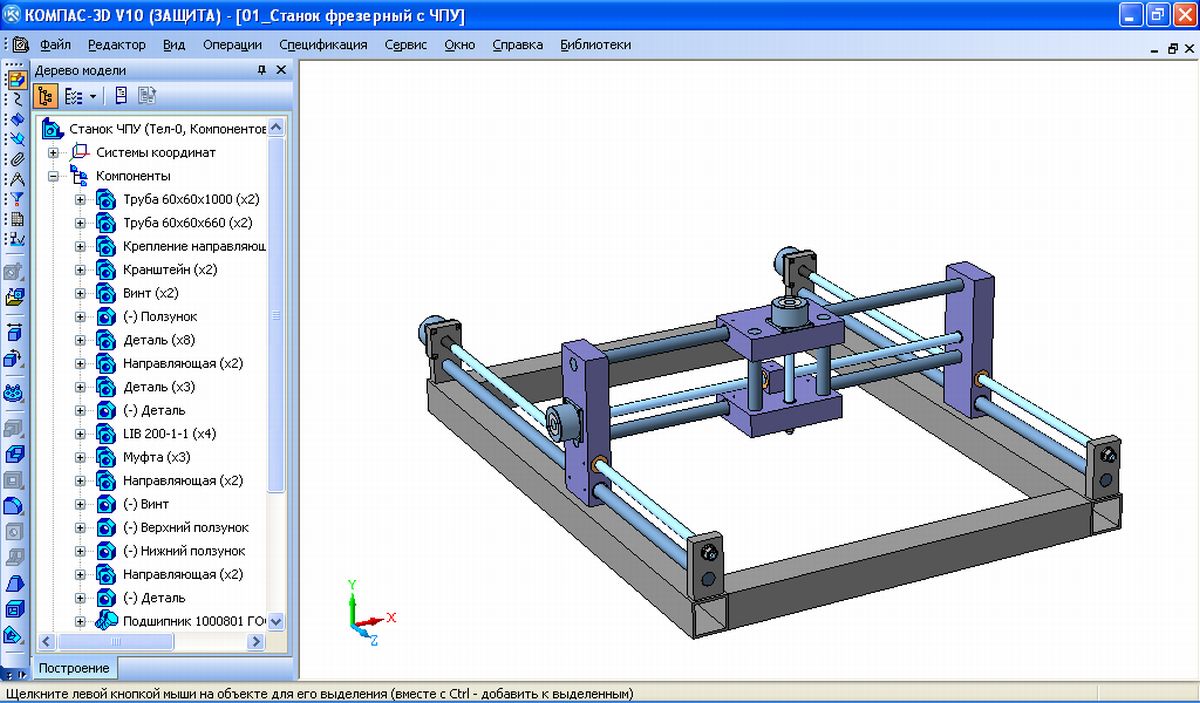Expand the Системы координат tree node
This screenshot has height=703, width=1200.
54,153
